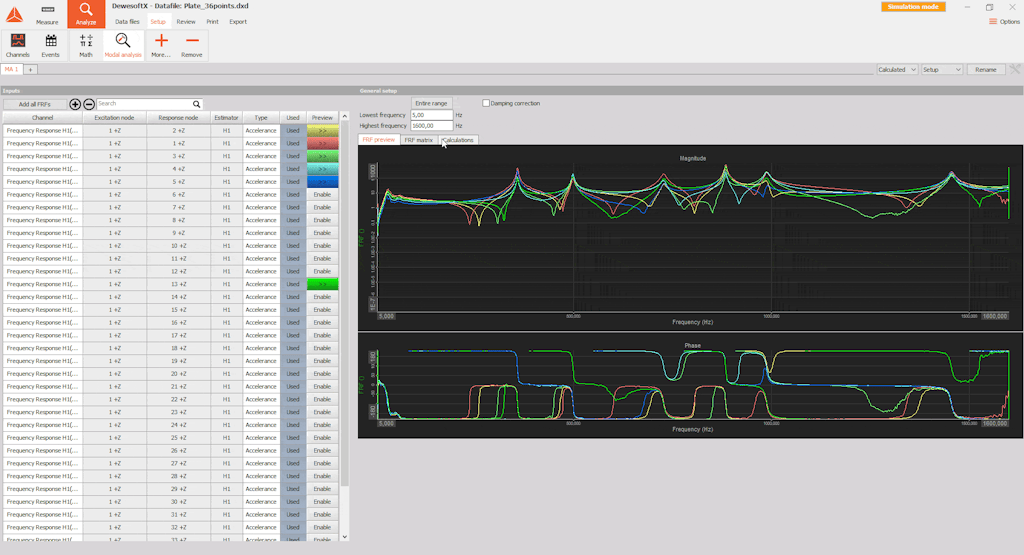Click green preview swatch for node 13 +Z
This screenshot has width=1024, height=555.
point(323,284)
